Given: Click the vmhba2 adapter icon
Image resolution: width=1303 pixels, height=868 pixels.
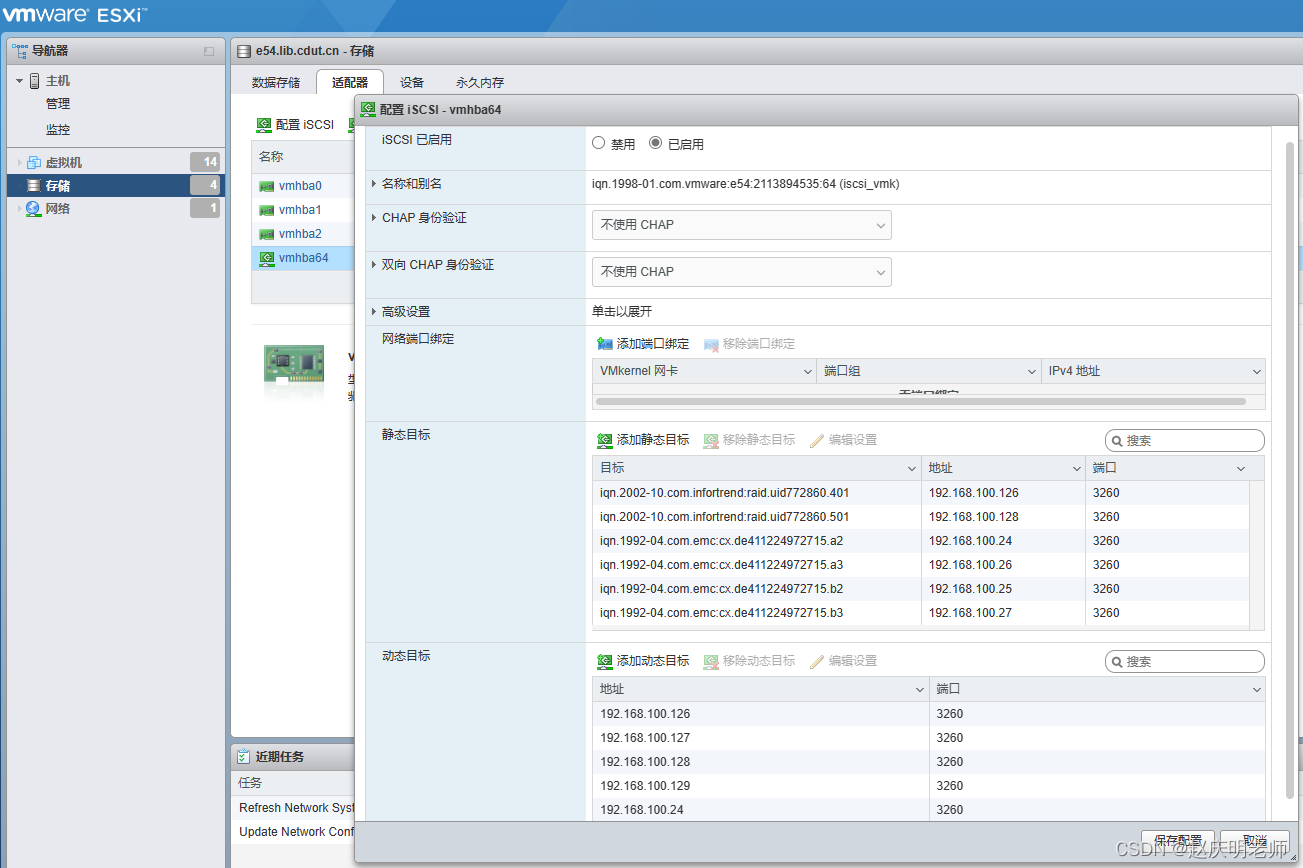Looking at the screenshot, I should (266, 234).
